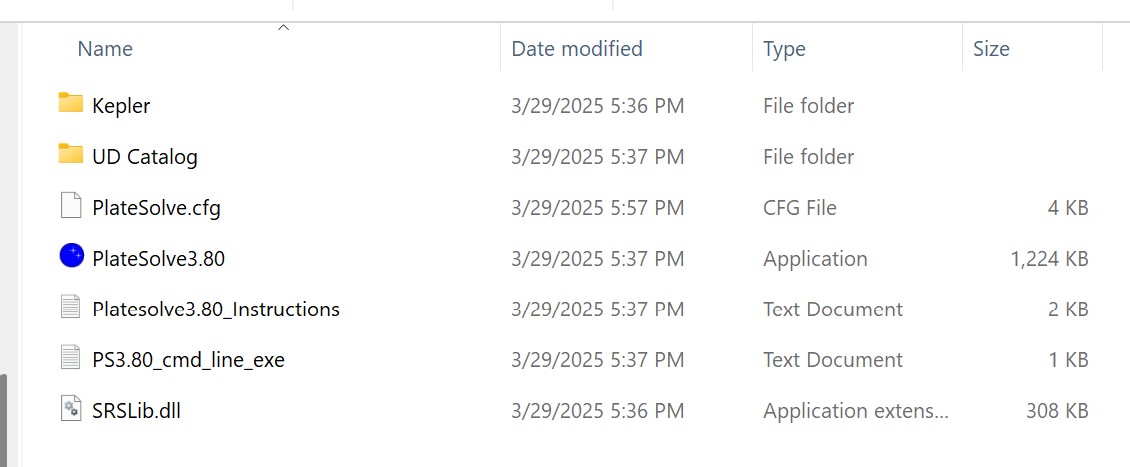The image size is (1130, 467).
Task: Select the SRSLib.dll file name
Action: click(x=136, y=411)
